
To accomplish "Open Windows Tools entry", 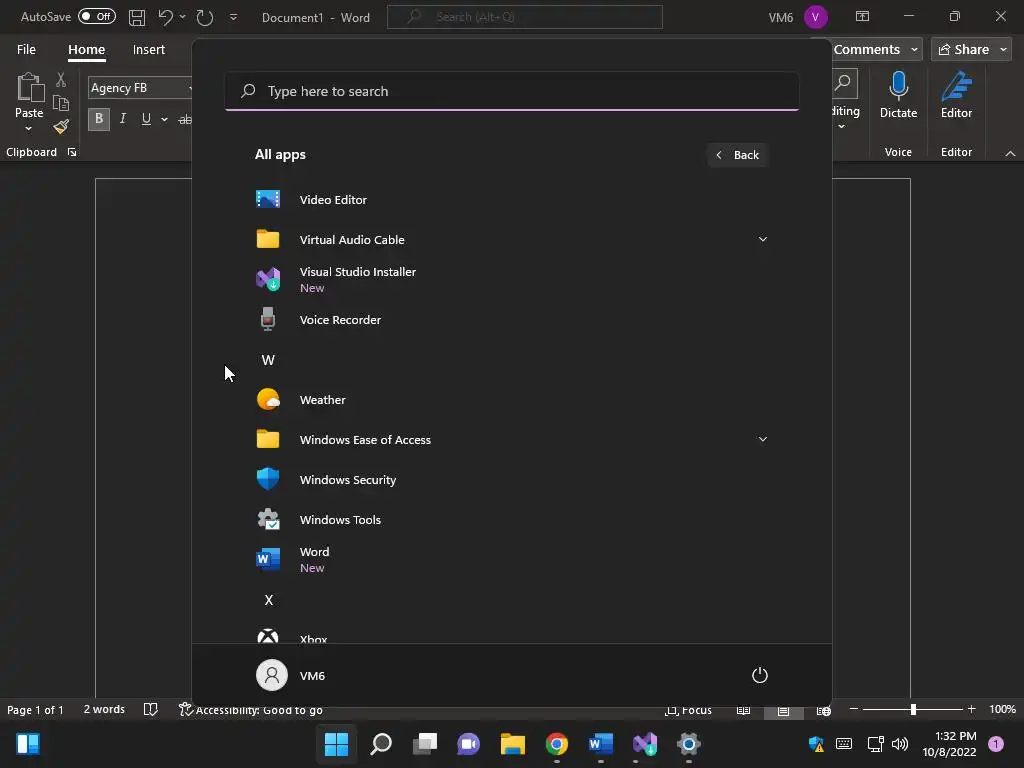I will point(511,520).
